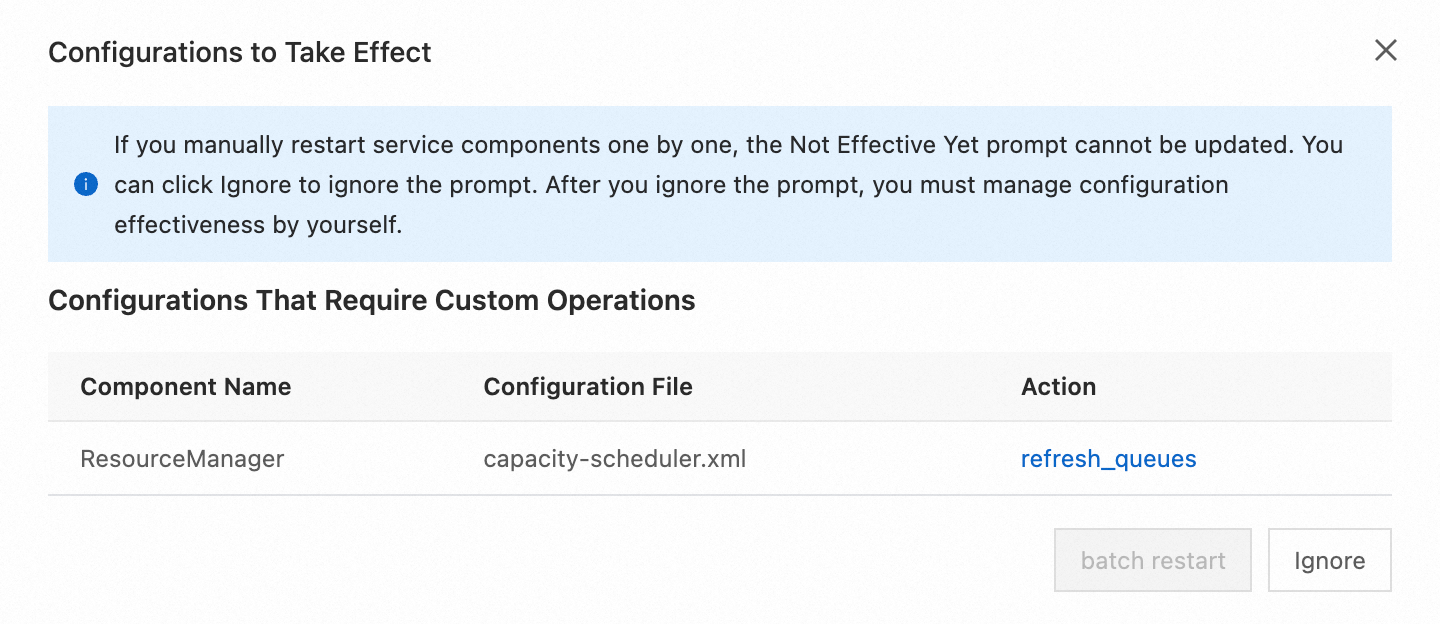Click heading Configurations That Require Custom Operations

click(x=371, y=300)
